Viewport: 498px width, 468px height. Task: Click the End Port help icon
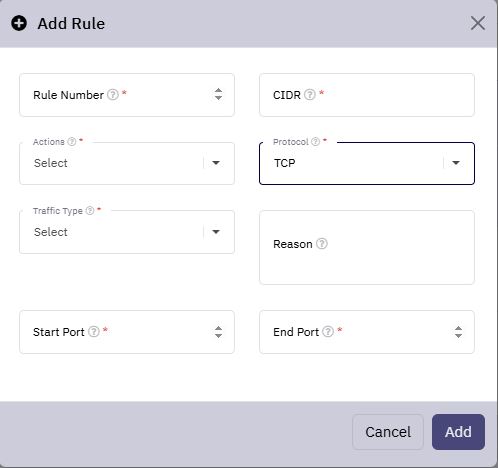coord(328,332)
